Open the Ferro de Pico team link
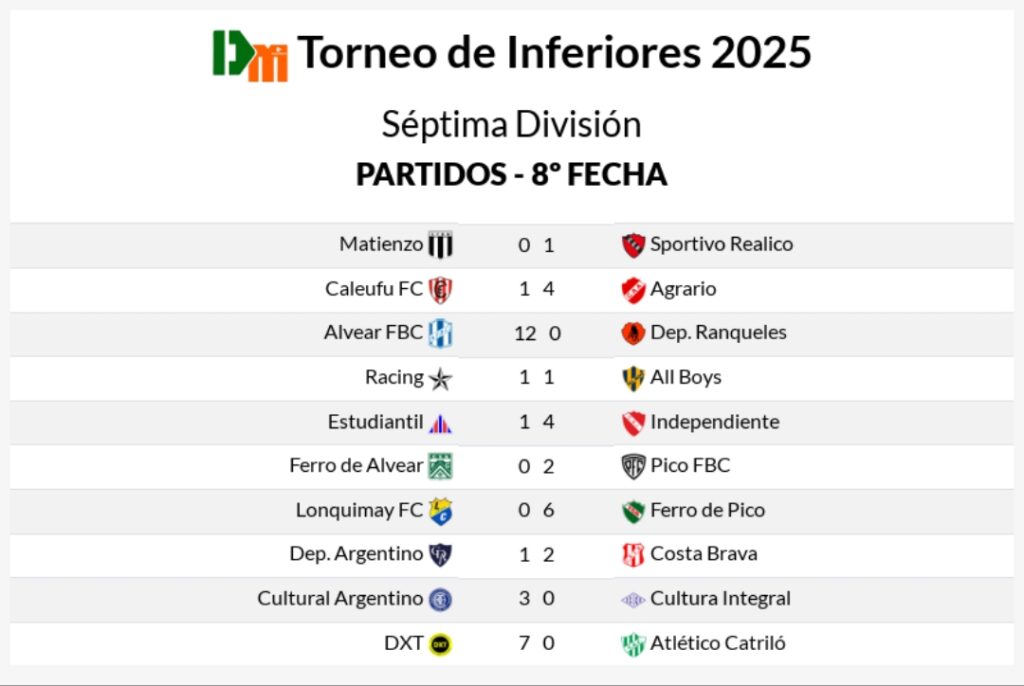The image size is (1024, 686). pyautogui.click(x=707, y=510)
